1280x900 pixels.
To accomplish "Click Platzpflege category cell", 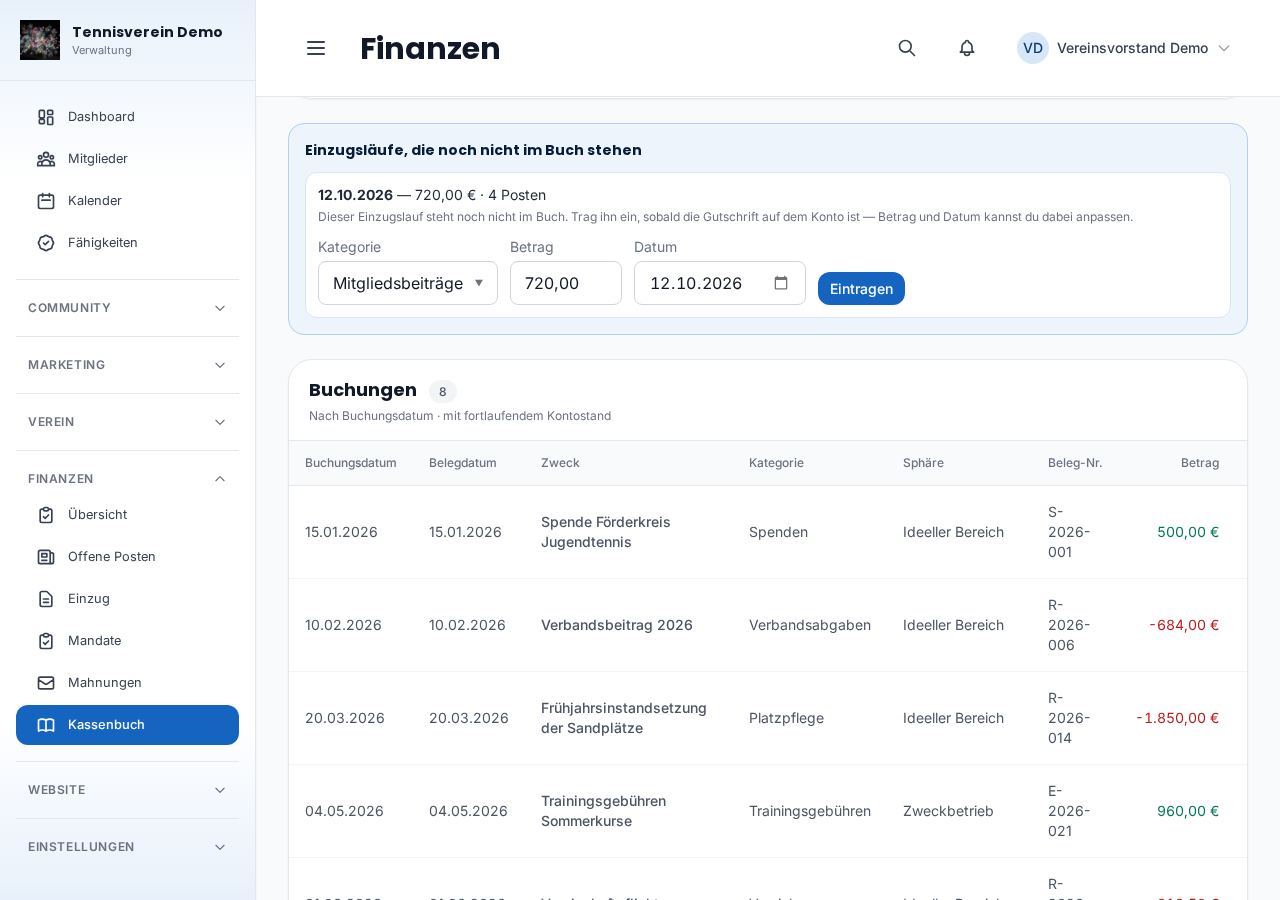I will click(786, 718).
